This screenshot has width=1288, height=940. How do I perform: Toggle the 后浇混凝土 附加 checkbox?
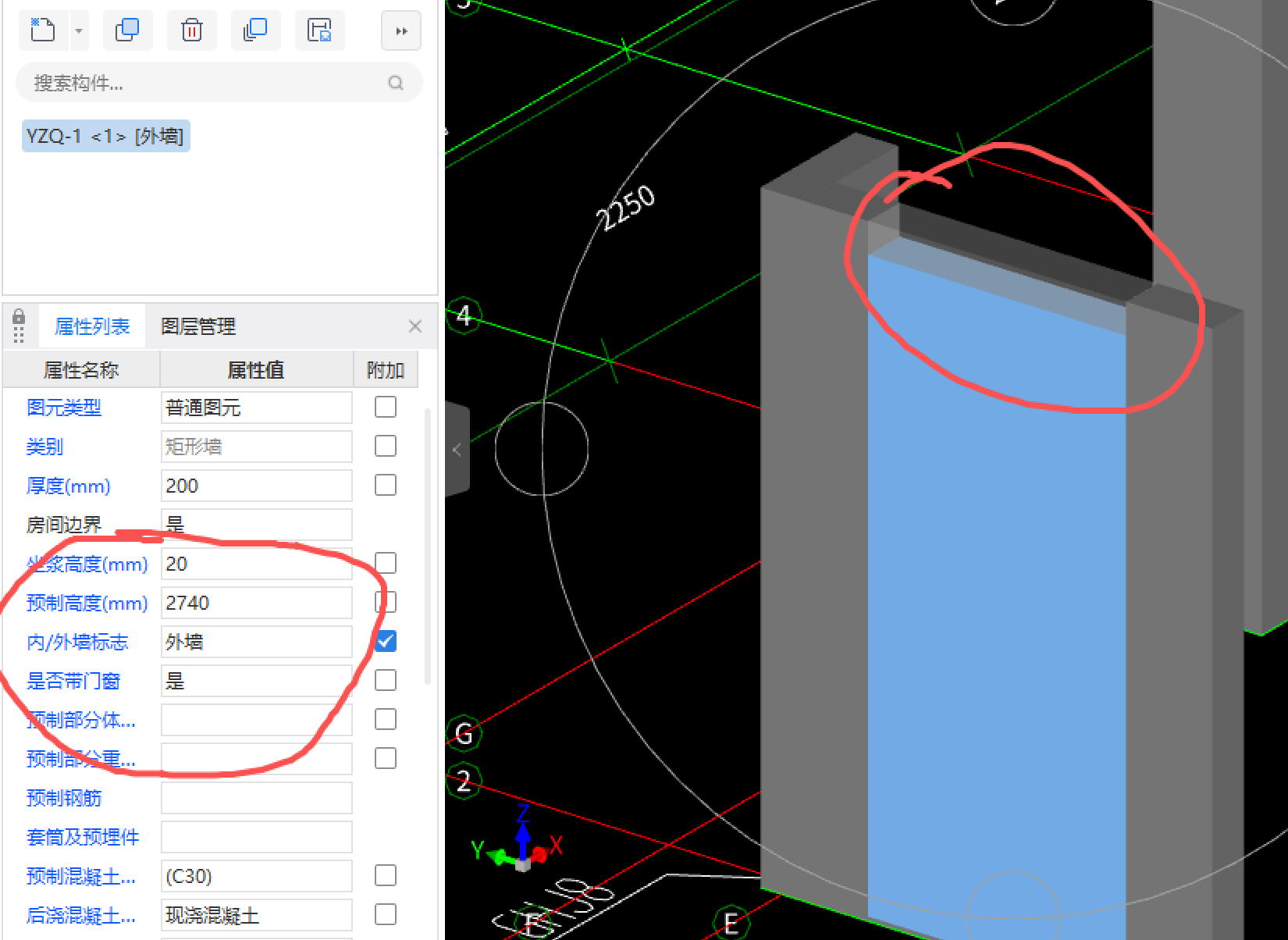tap(386, 914)
